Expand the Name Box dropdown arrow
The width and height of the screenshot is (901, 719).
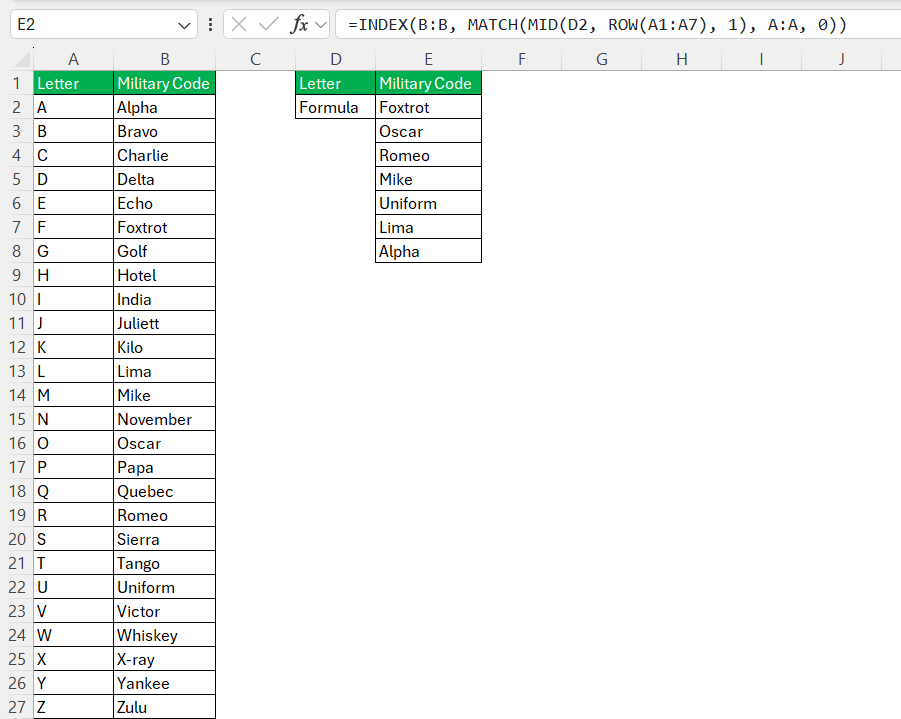(x=184, y=25)
